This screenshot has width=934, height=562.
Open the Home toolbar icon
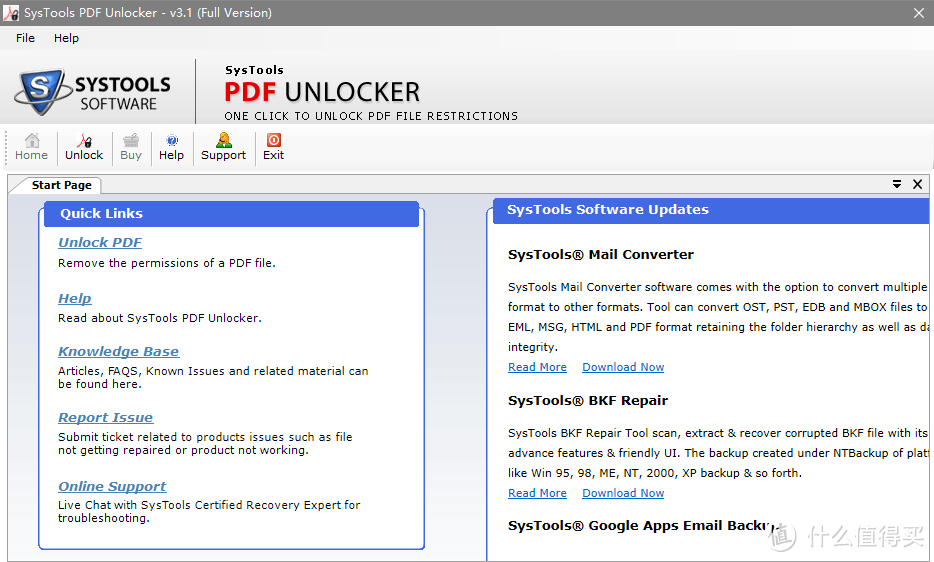32,147
